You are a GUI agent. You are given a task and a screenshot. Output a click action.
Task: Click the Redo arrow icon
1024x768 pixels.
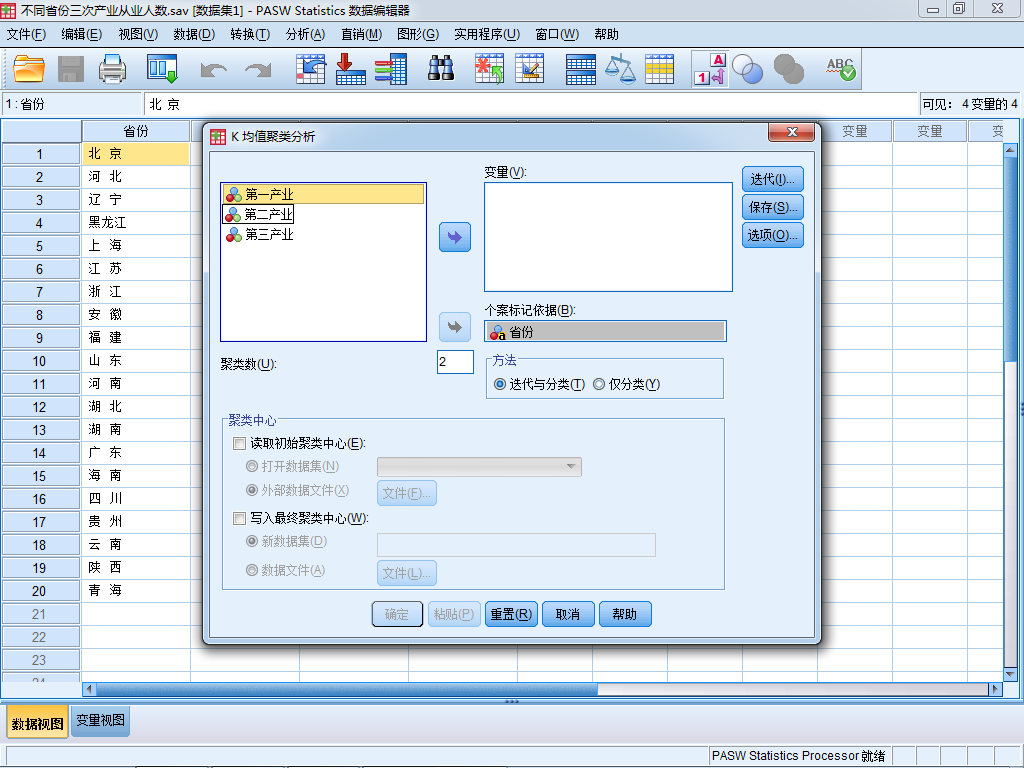[x=258, y=69]
